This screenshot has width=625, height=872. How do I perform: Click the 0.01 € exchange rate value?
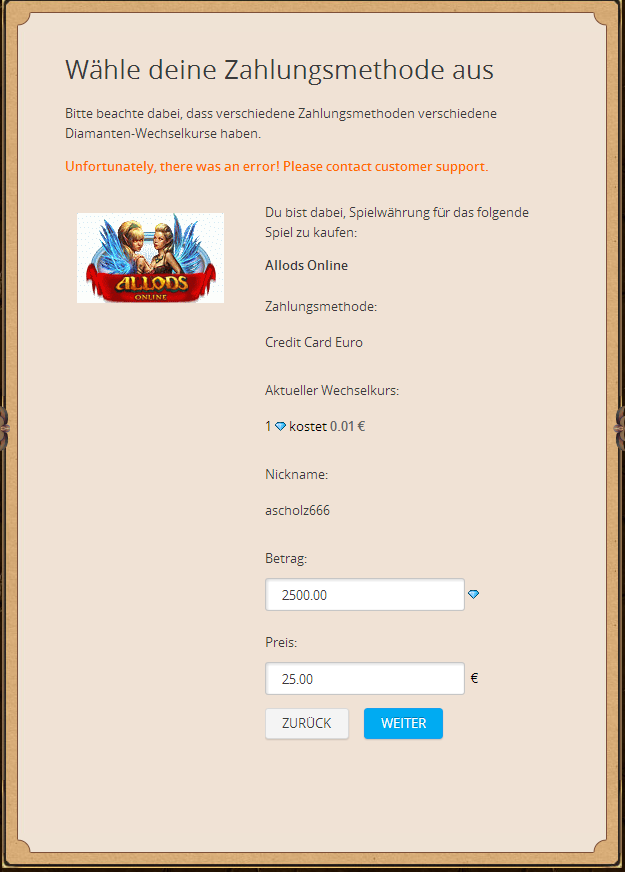pos(348,427)
